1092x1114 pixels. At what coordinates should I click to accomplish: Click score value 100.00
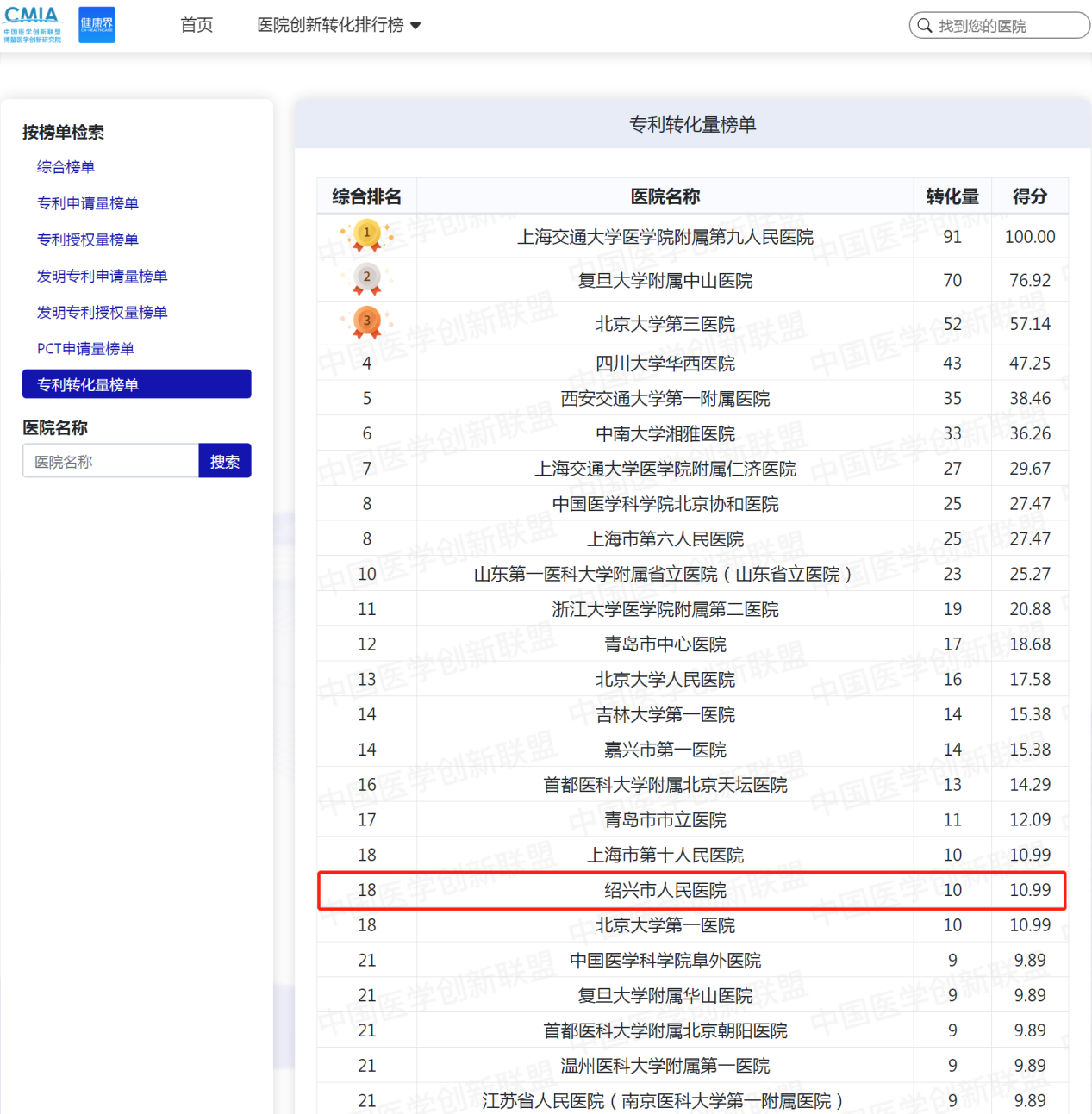pyautogui.click(x=1030, y=236)
